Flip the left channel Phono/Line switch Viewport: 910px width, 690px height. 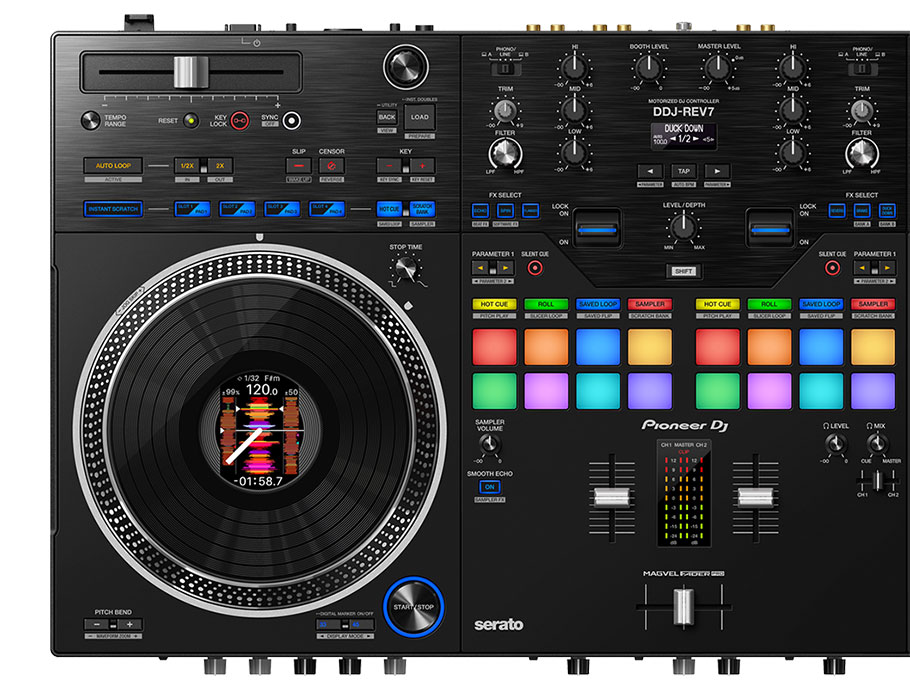point(505,69)
